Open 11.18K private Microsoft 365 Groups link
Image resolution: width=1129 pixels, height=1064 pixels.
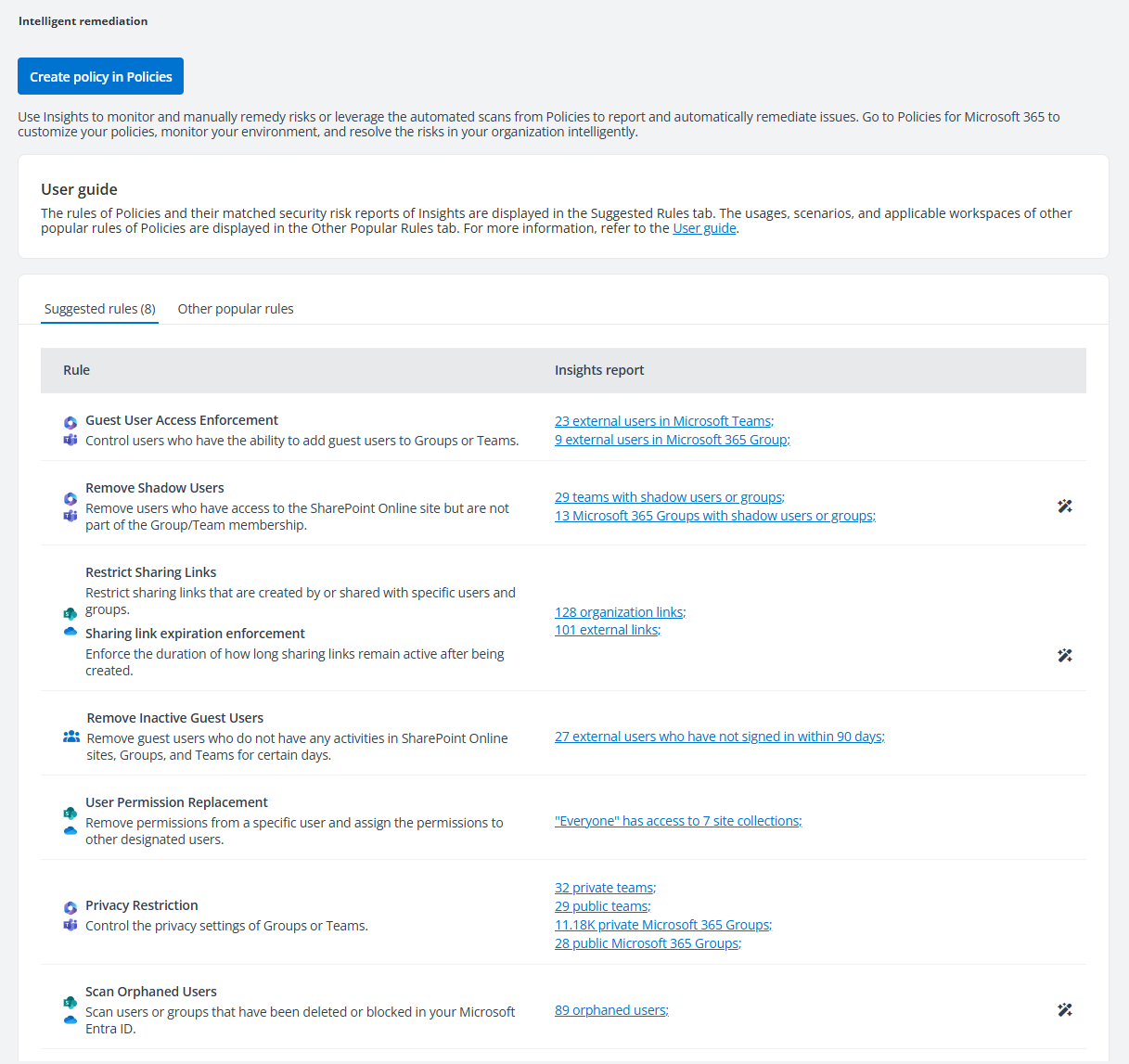(661, 925)
